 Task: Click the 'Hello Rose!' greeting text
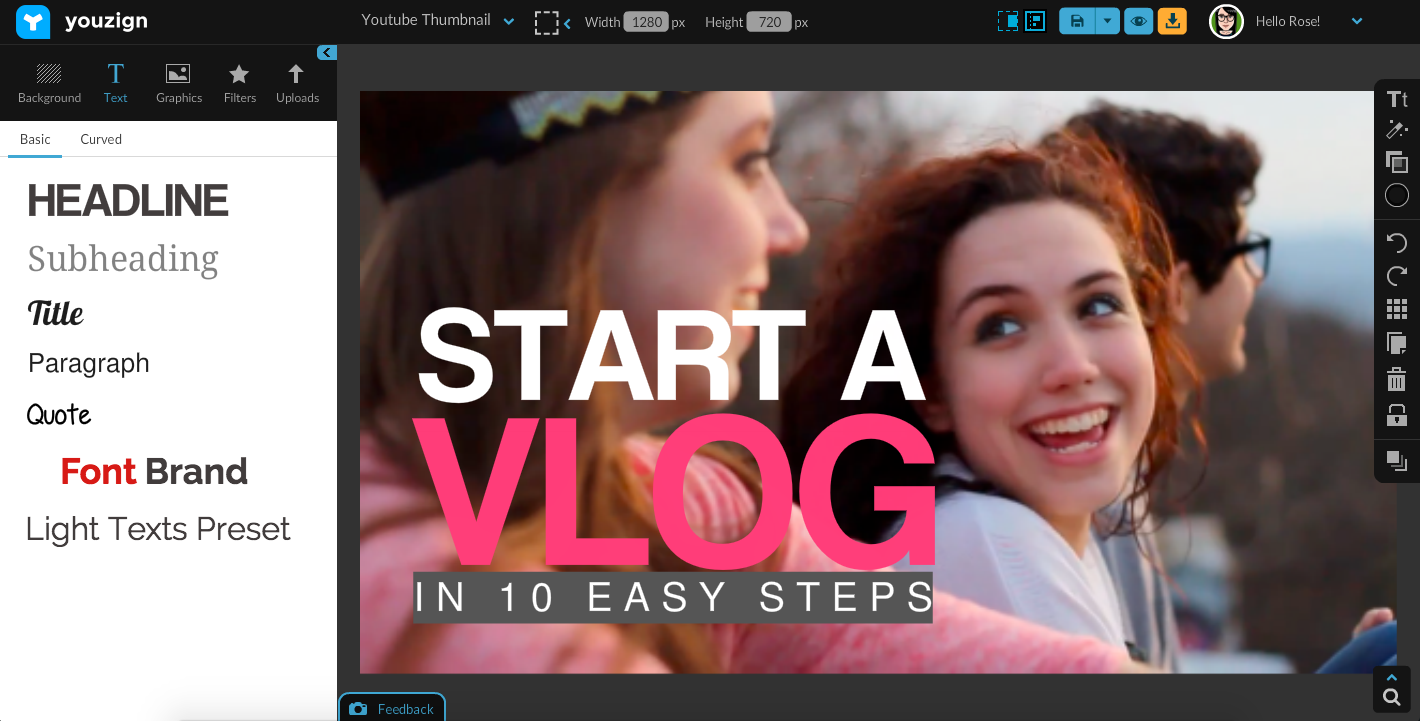point(1288,21)
